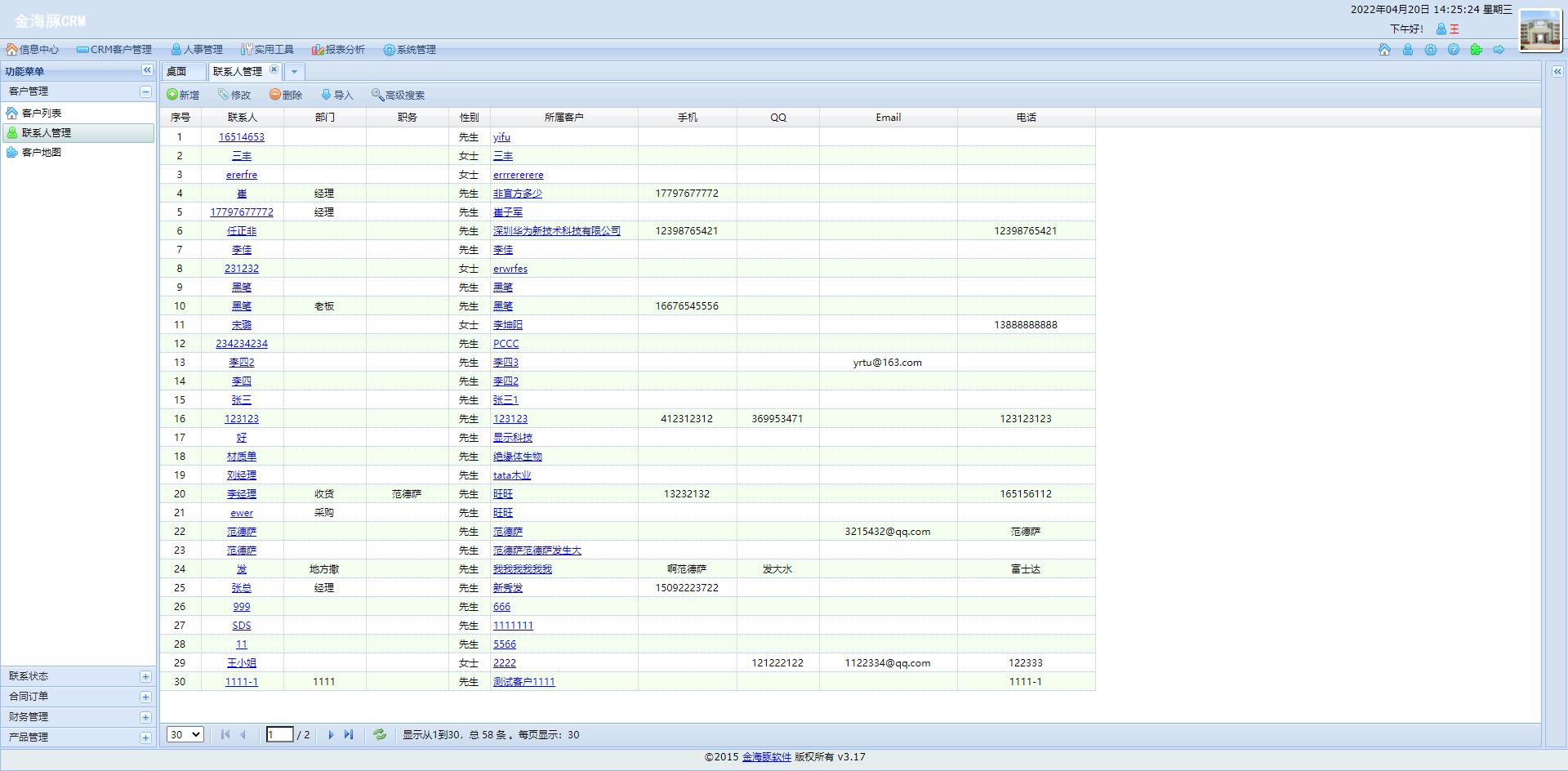The height and width of the screenshot is (771, 1568).
Task: Close the 联系人管理 tab
Action: click(274, 70)
